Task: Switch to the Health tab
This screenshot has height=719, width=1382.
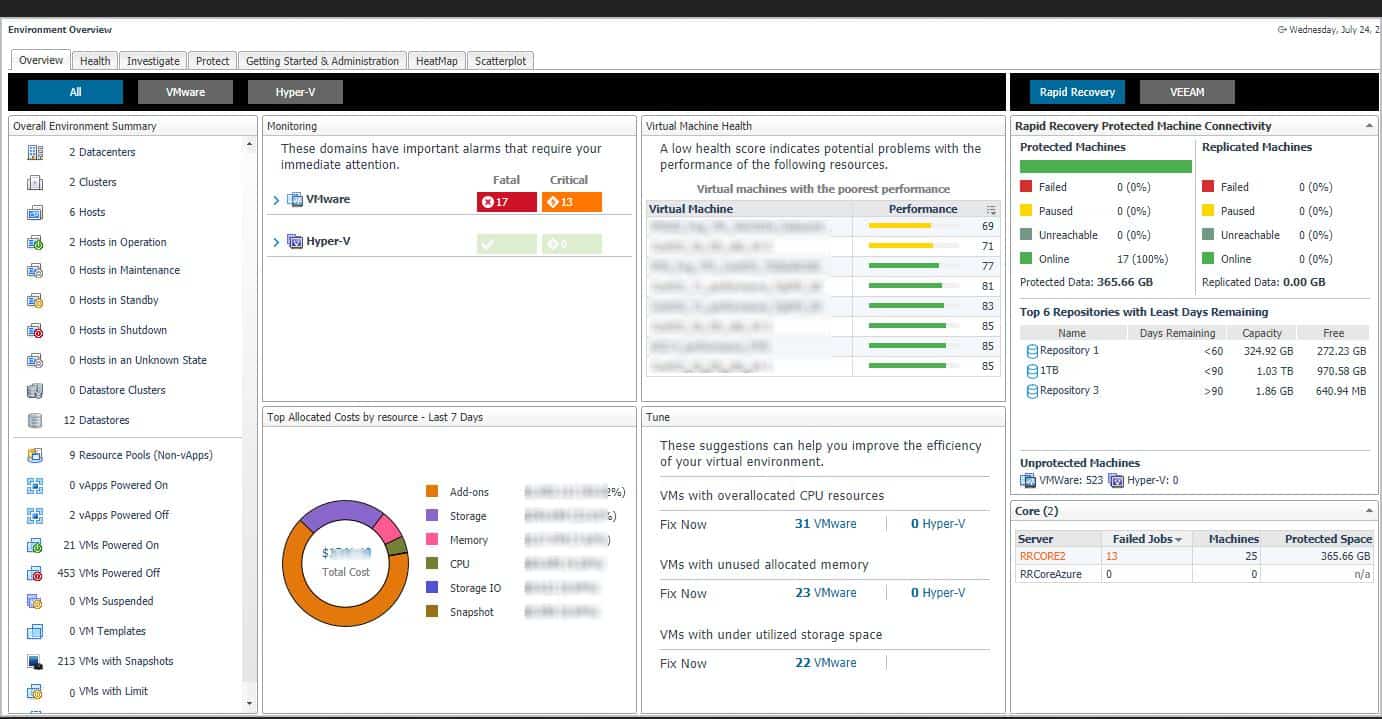Action: coord(95,61)
